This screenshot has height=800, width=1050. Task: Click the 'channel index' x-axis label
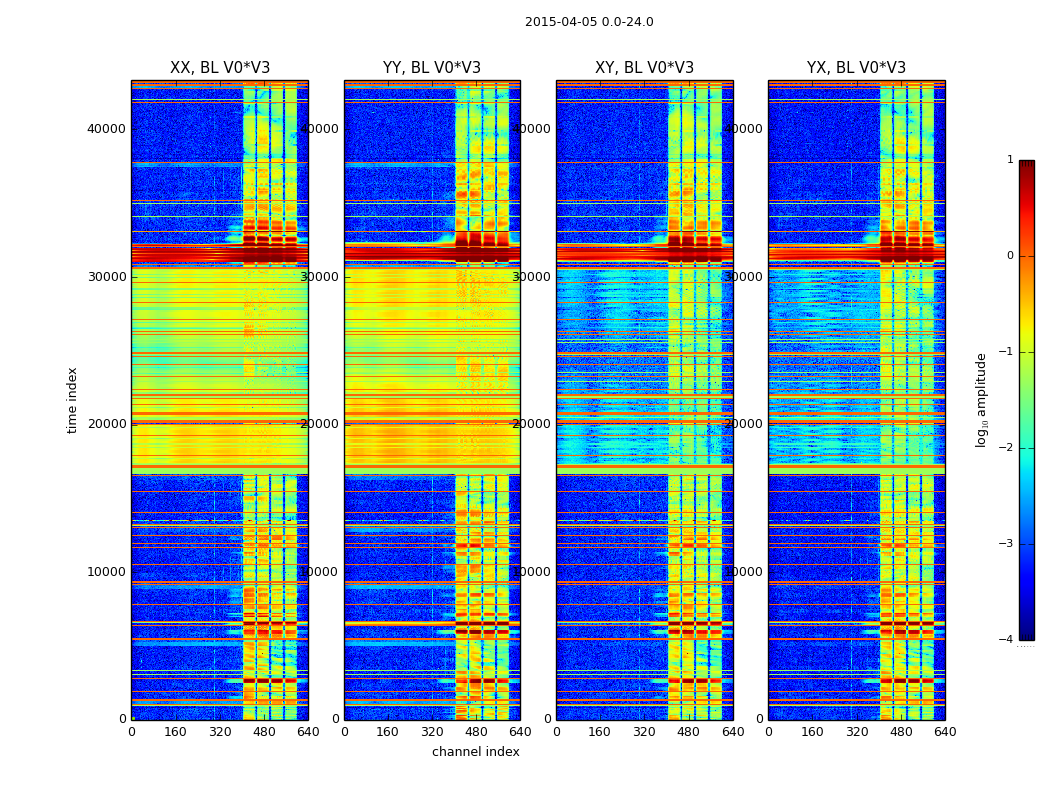click(476, 752)
